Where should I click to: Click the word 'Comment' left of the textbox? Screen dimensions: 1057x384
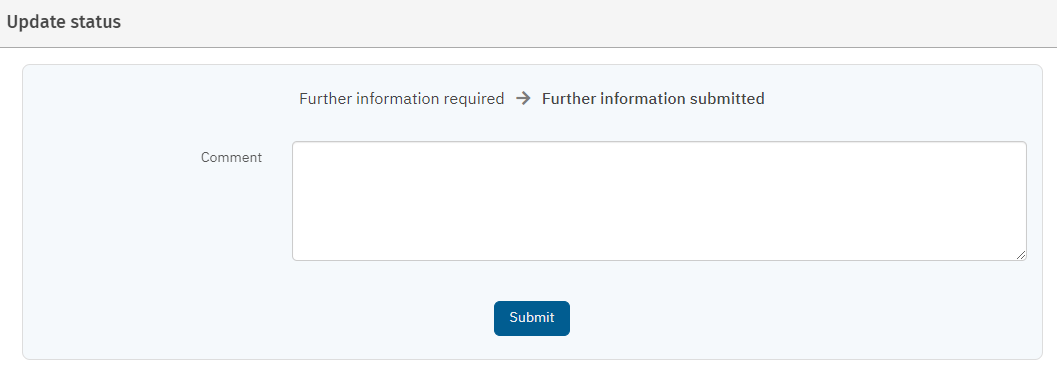pyautogui.click(x=231, y=157)
